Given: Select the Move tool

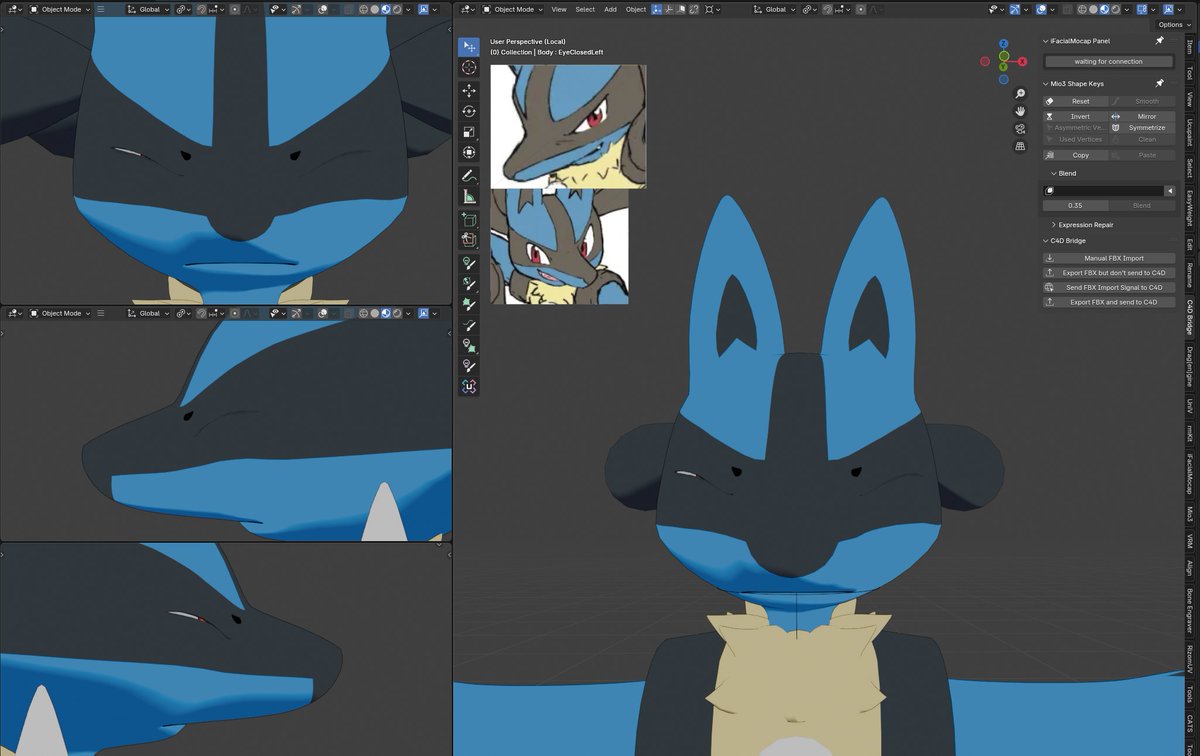Looking at the screenshot, I should (469, 90).
